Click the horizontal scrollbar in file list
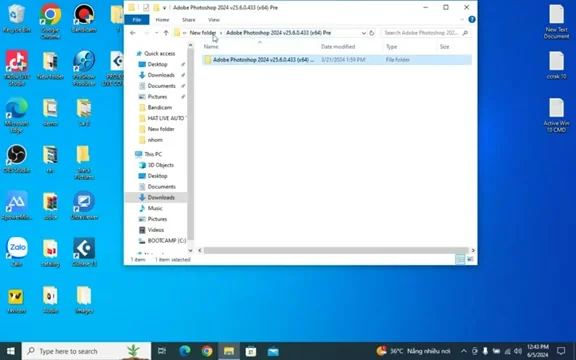The image size is (576, 360). (336, 250)
